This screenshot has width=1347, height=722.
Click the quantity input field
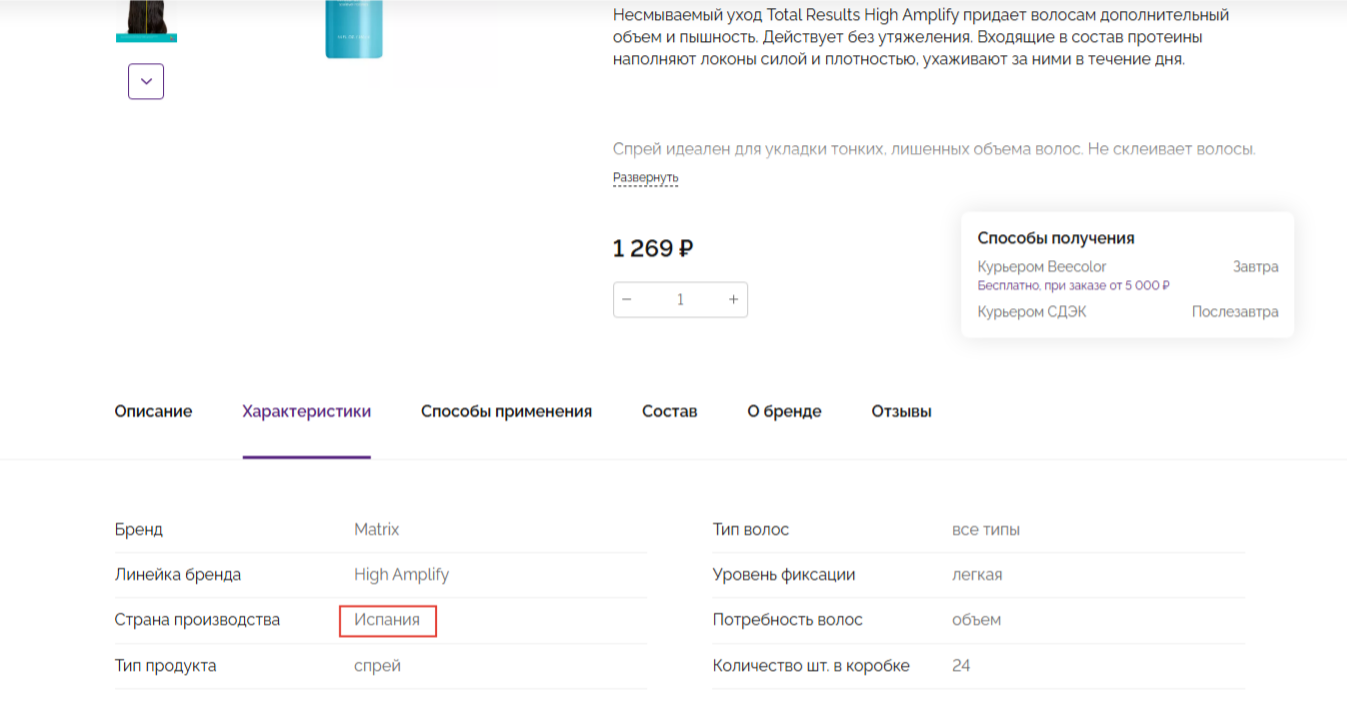(x=680, y=300)
